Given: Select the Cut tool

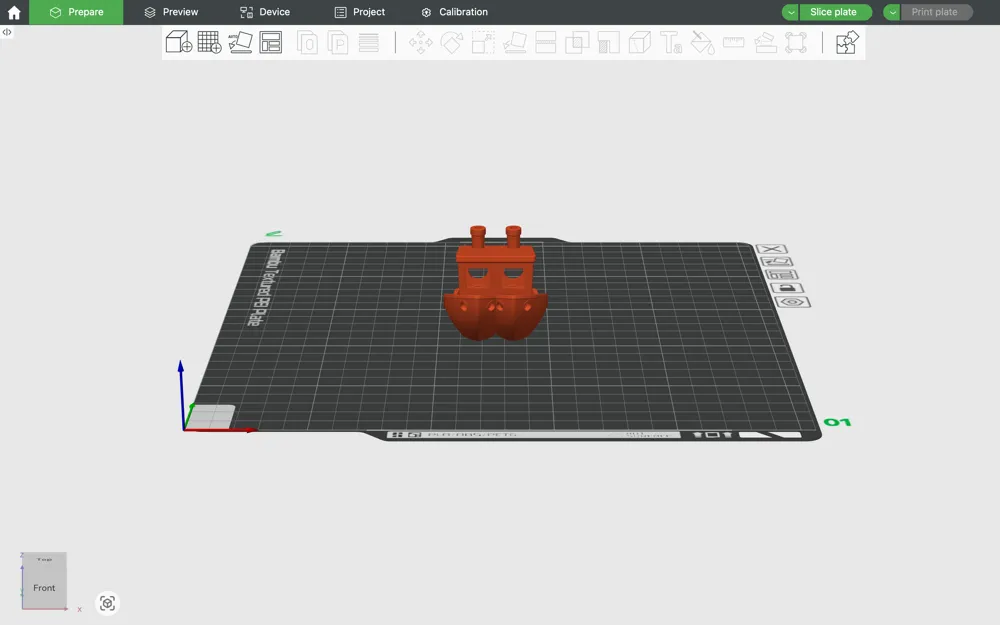Looking at the screenshot, I should pyautogui.click(x=546, y=43).
